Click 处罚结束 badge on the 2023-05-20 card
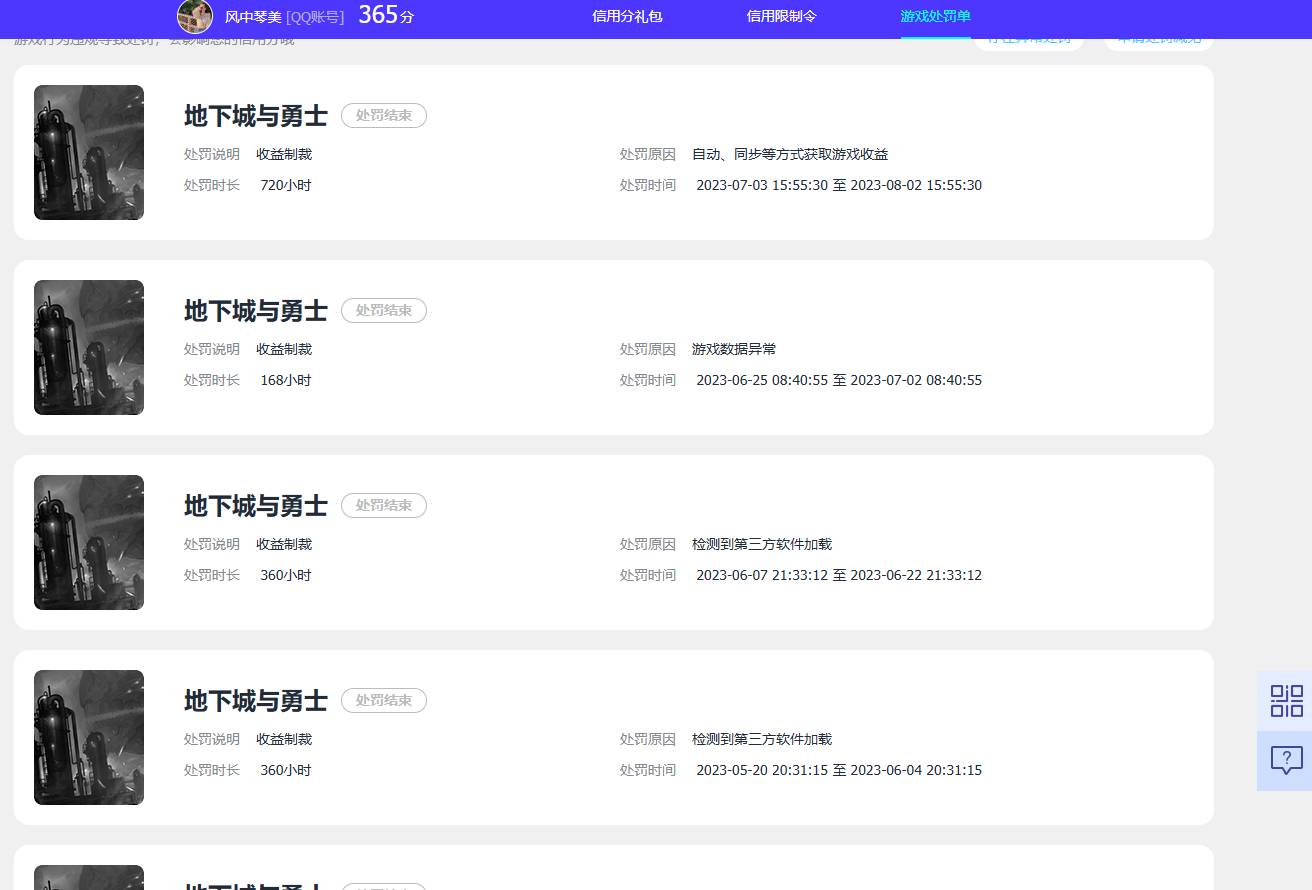The height and width of the screenshot is (890, 1312). coord(384,701)
